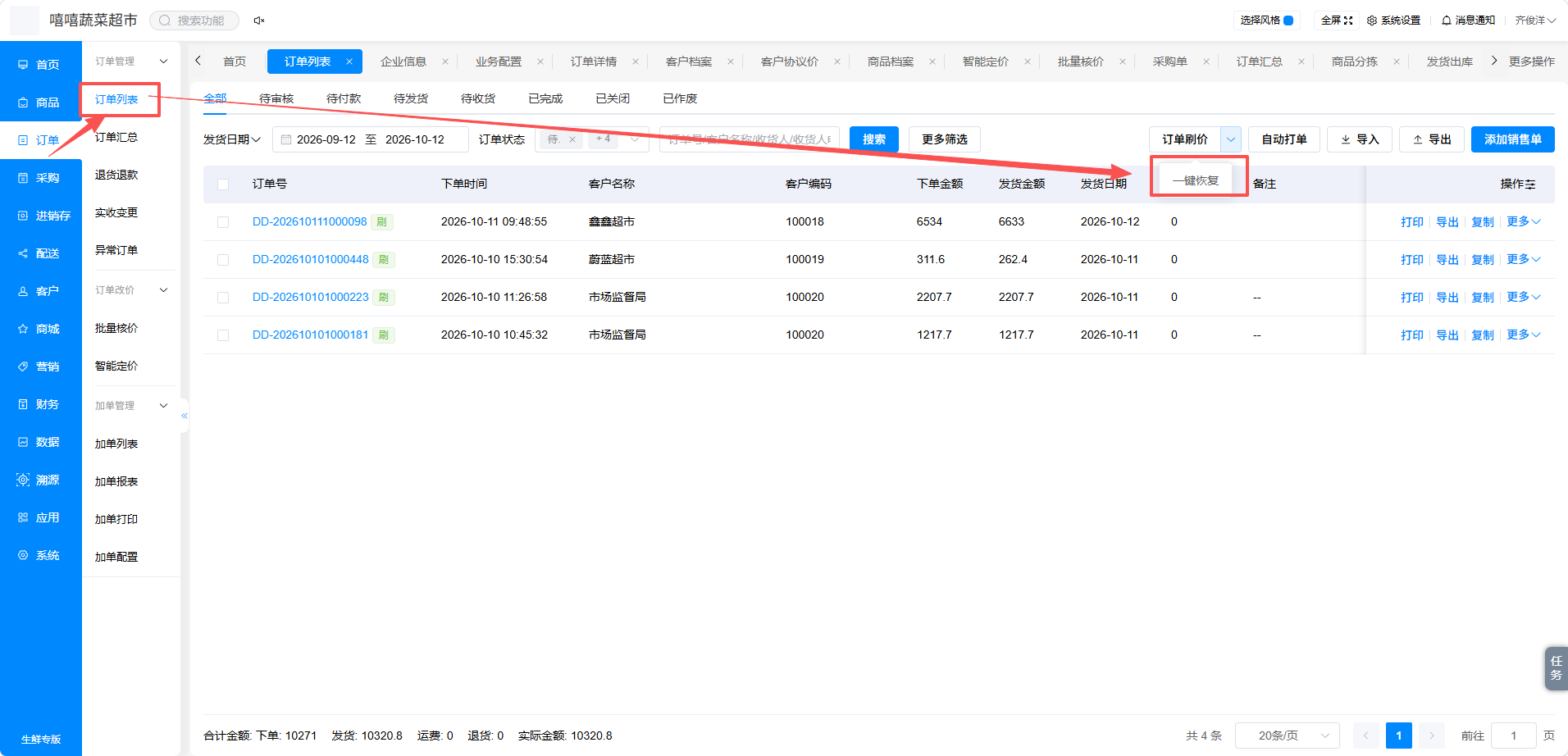The height and width of the screenshot is (756, 1568).
Task: Collapse the submenu panel with double-arrow handle
Action: [x=185, y=416]
